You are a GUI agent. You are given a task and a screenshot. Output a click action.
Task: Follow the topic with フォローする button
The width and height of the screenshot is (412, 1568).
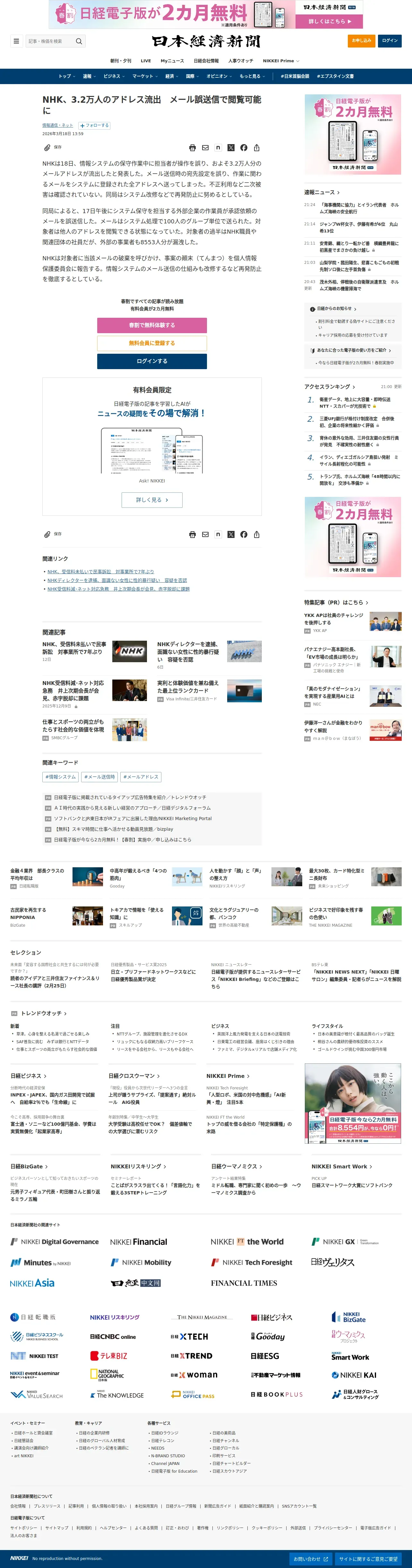pos(94,126)
